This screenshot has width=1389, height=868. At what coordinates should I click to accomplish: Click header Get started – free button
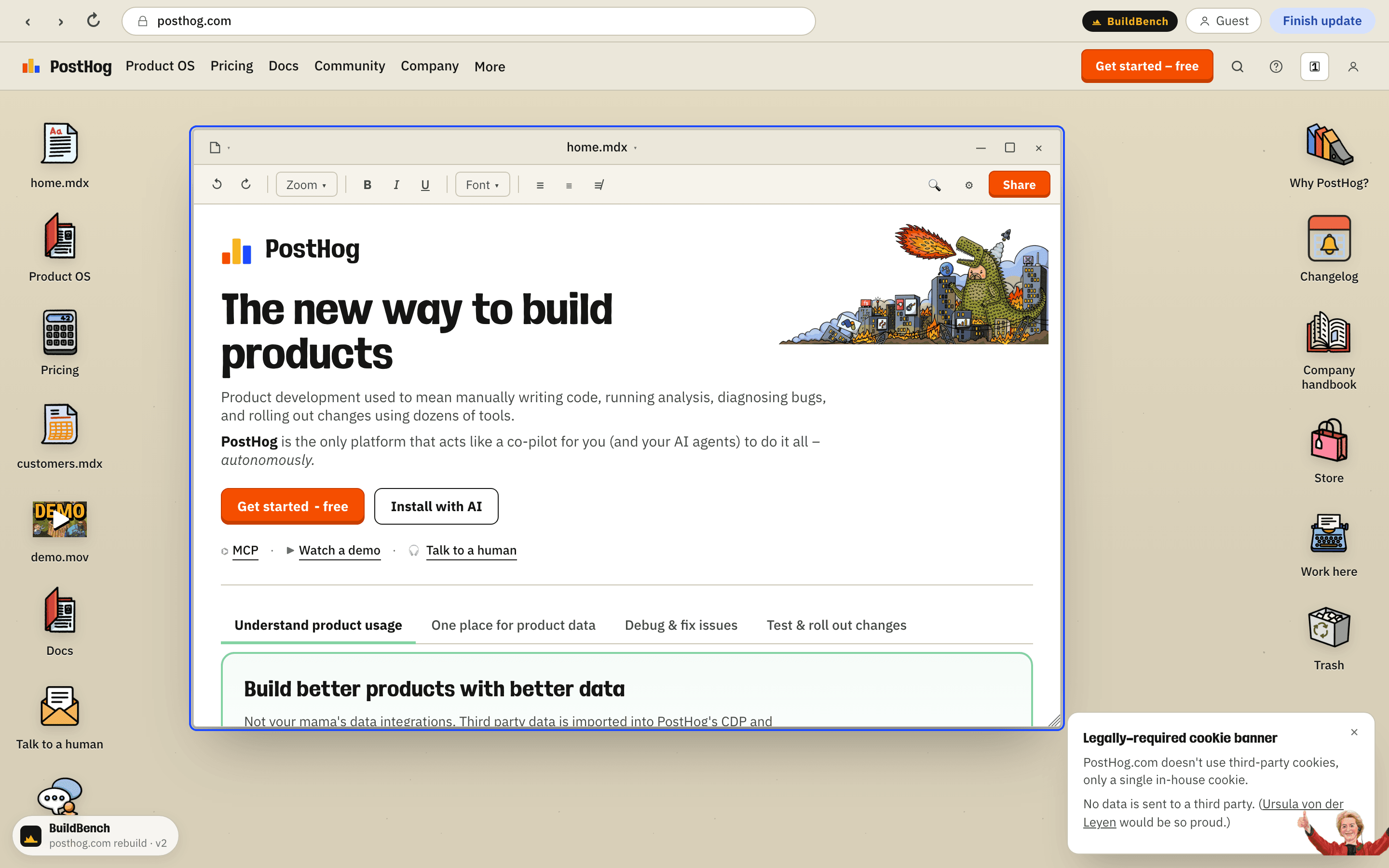[1147, 66]
